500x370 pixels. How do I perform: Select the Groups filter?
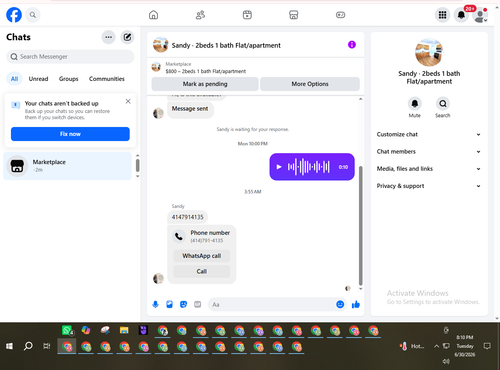pyautogui.click(x=68, y=79)
